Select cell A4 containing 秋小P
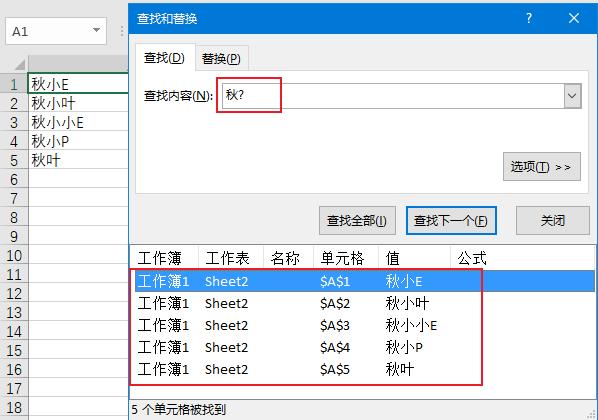Viewport: 598px width, 420px height. tap(78, 141)
